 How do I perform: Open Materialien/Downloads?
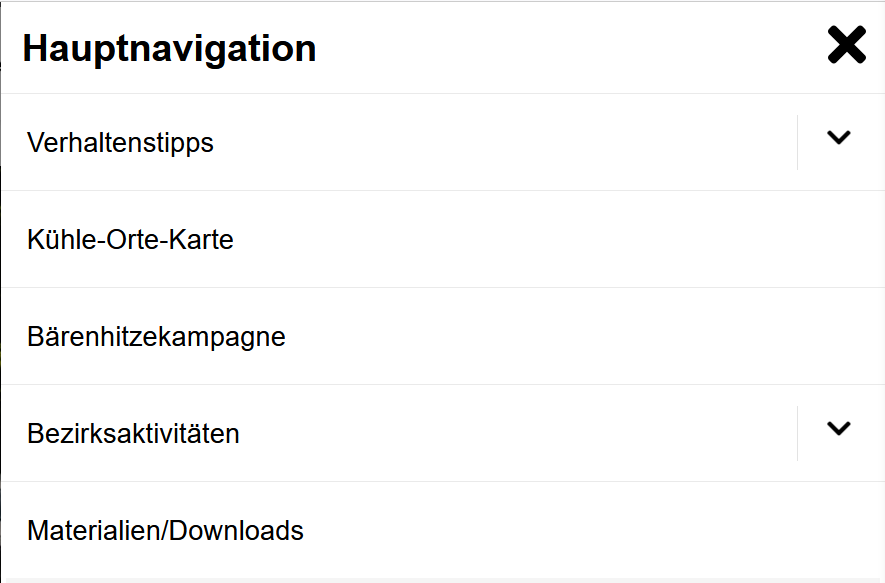pyautogui.click(x=165, y=530)
